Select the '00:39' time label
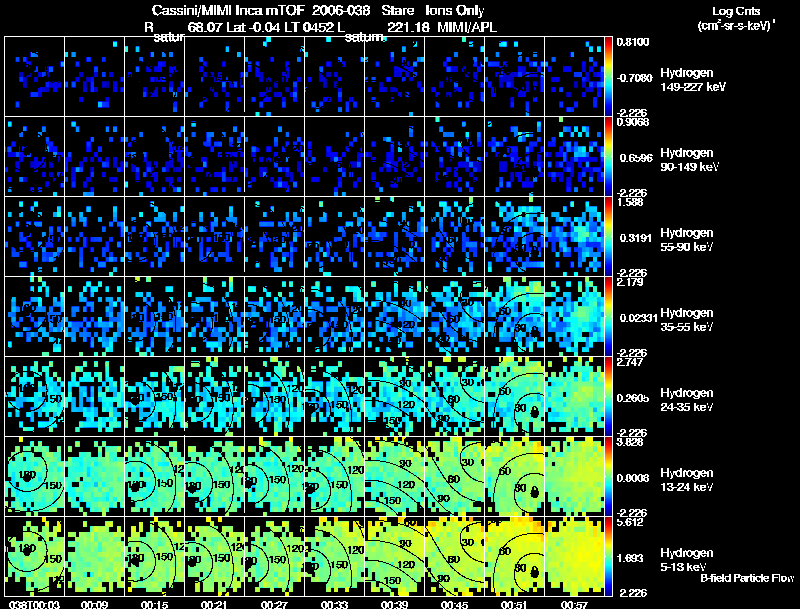 [x=394, y=604]
